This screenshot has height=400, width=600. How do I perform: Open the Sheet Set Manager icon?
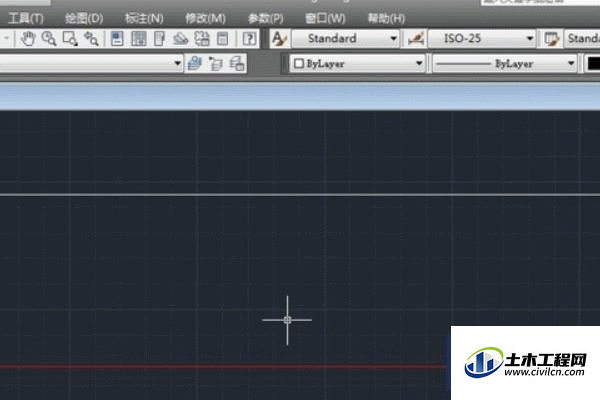[x=181, y=39]
